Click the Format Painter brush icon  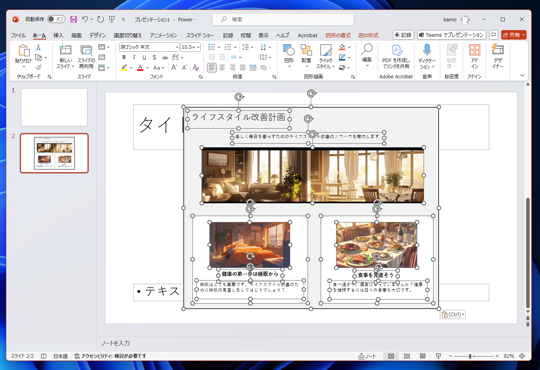[x=39, y=67]
